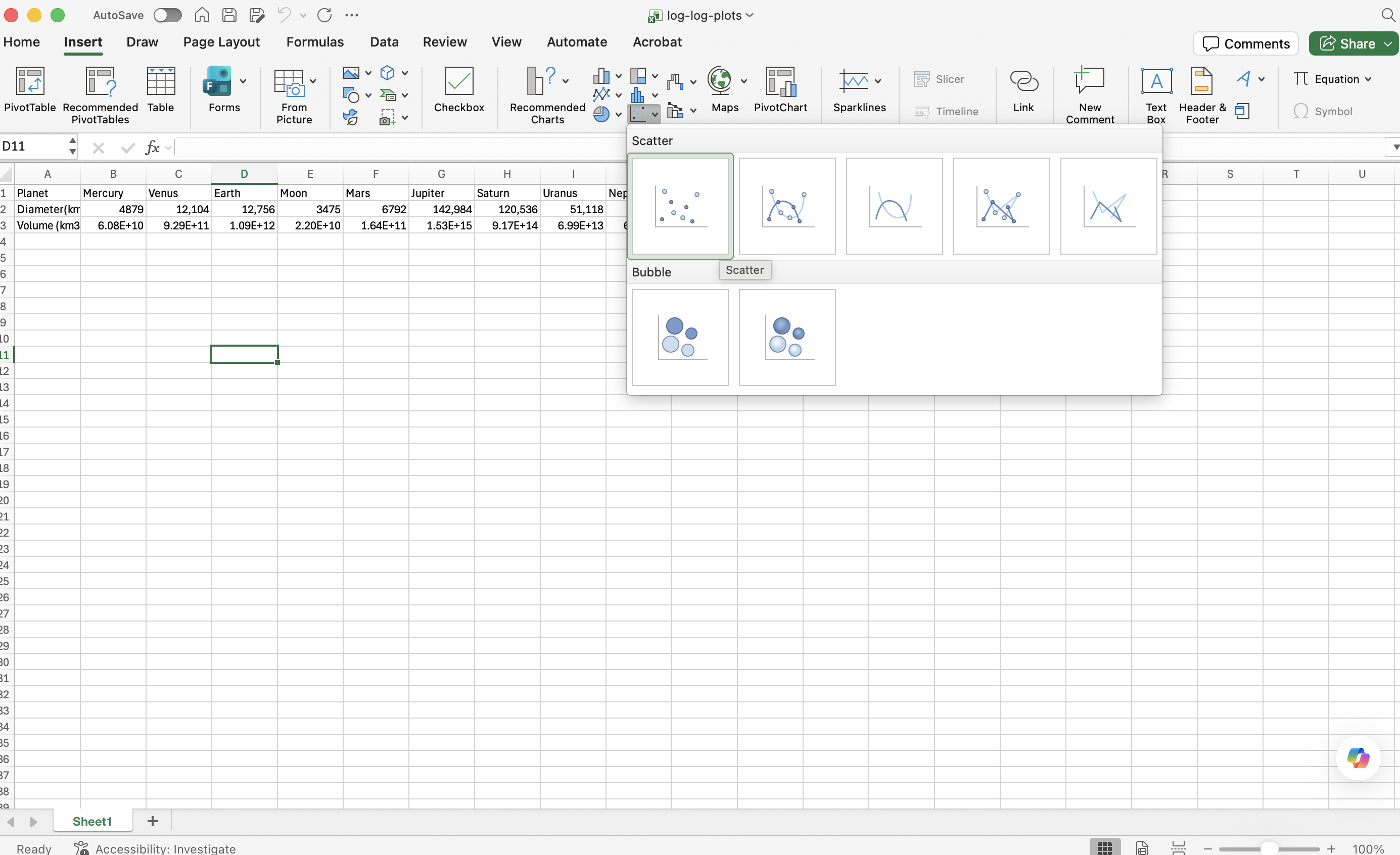This screenshot has width=1400, height=855.
Task: Expand the Sparklines dropdown arrow
Action: 878,81
